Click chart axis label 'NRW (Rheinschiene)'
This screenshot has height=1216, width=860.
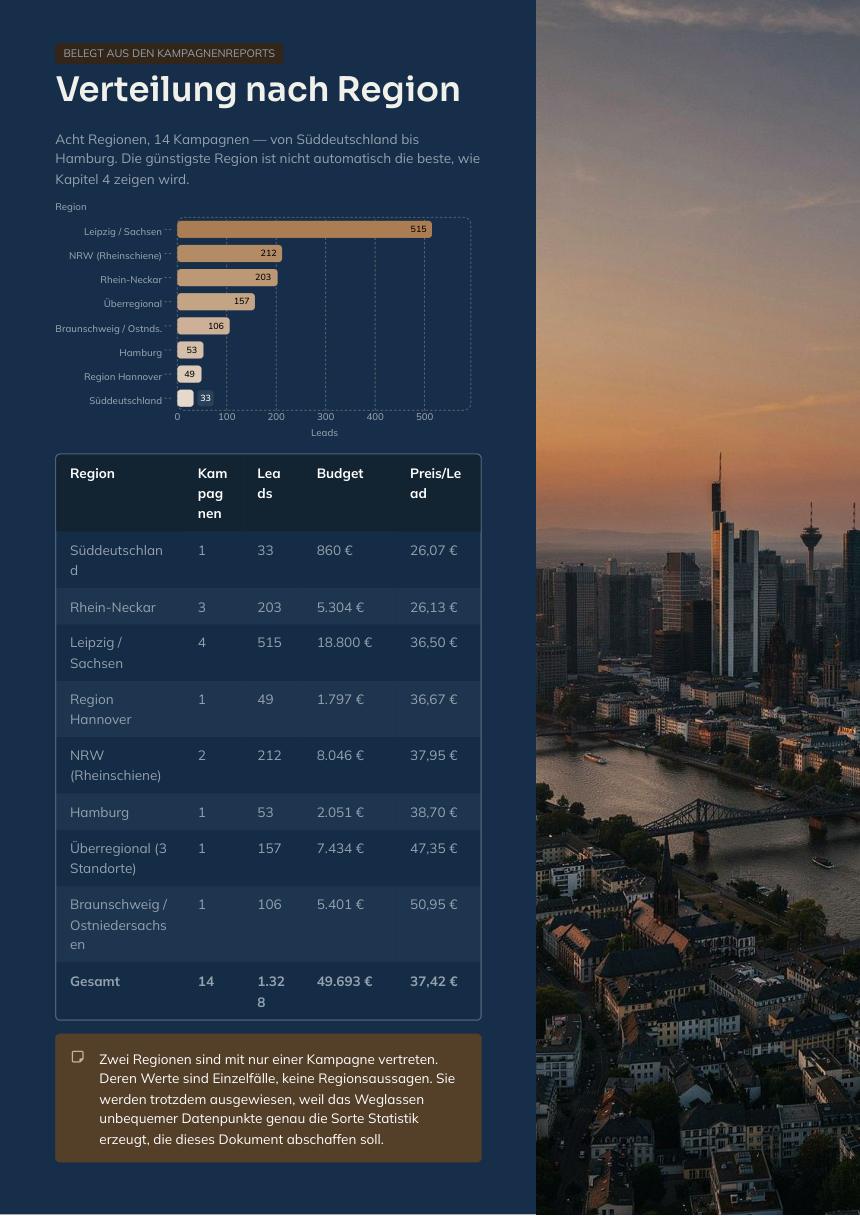point(115,255)
